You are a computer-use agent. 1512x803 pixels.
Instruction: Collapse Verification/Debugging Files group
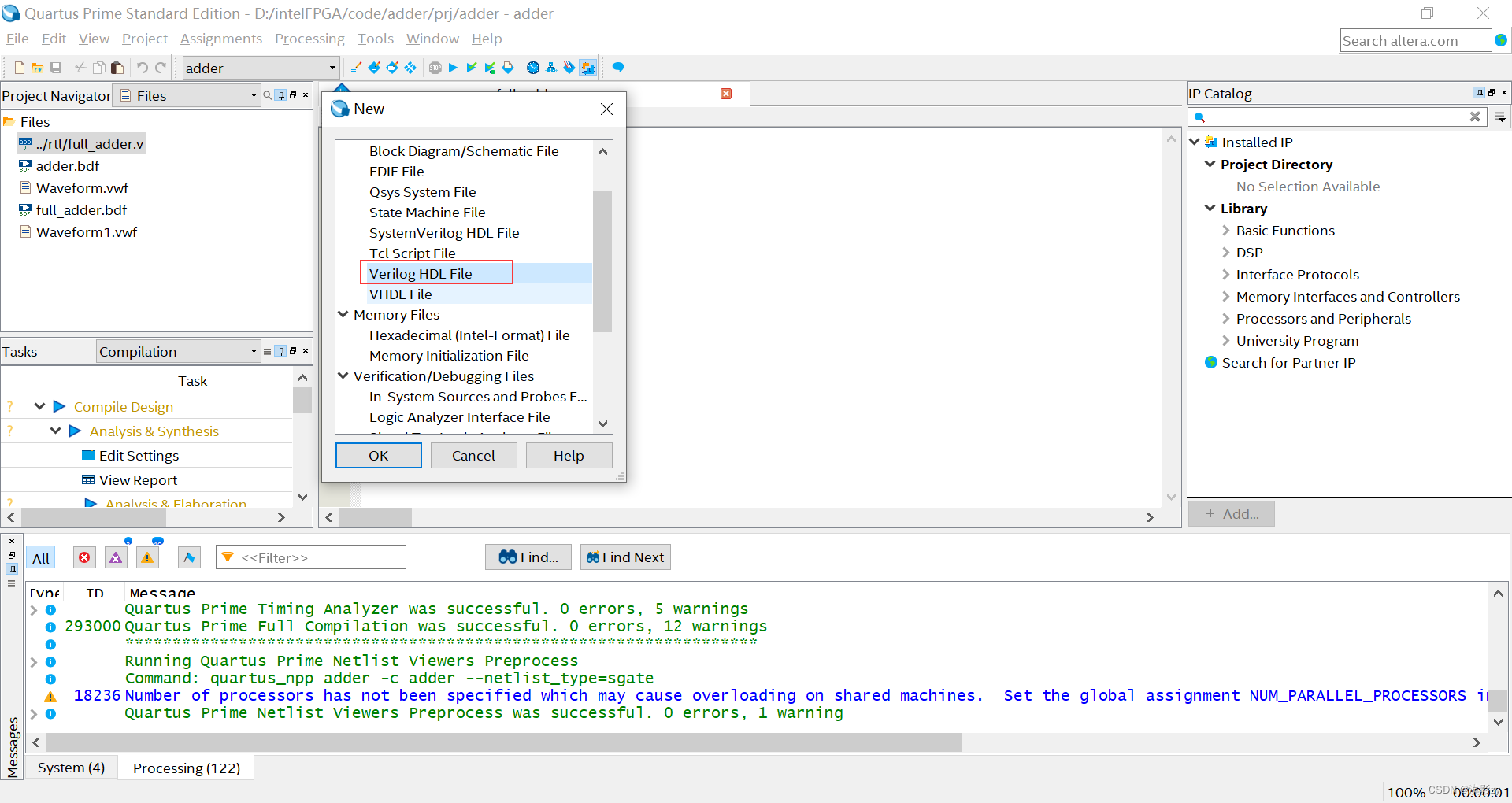[x=343, y=376]
